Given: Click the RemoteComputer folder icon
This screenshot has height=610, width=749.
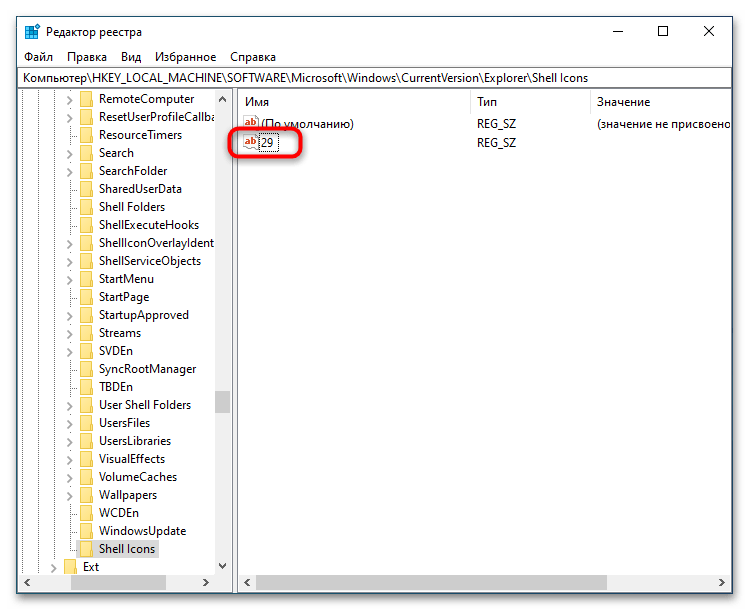Looking at the screenshot, I should click(86, 99).
